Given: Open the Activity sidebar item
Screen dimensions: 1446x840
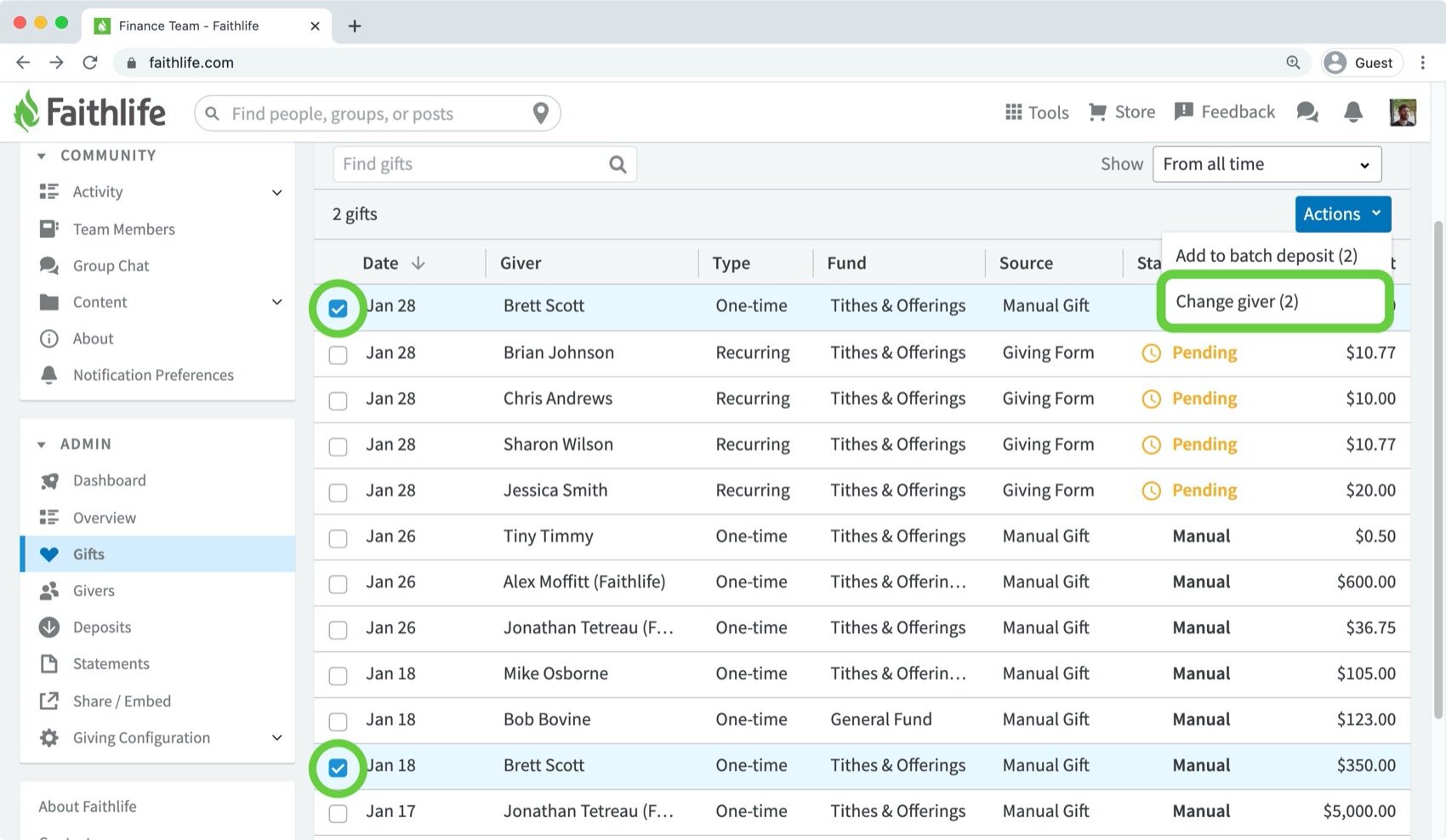Looking at the screenshot, I should tap(98, 192).
